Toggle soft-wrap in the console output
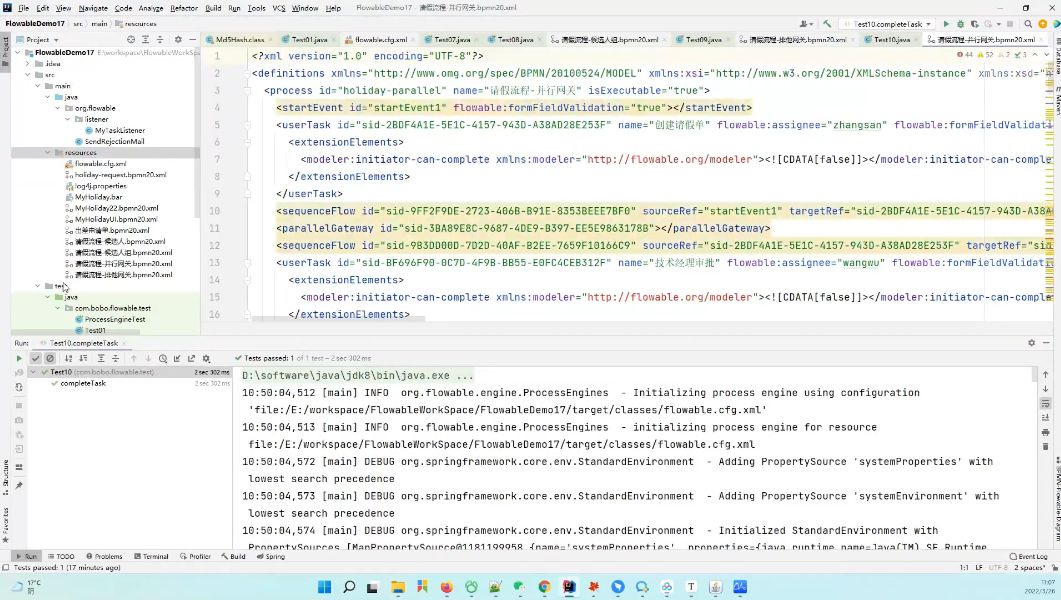 [1045, 403]
